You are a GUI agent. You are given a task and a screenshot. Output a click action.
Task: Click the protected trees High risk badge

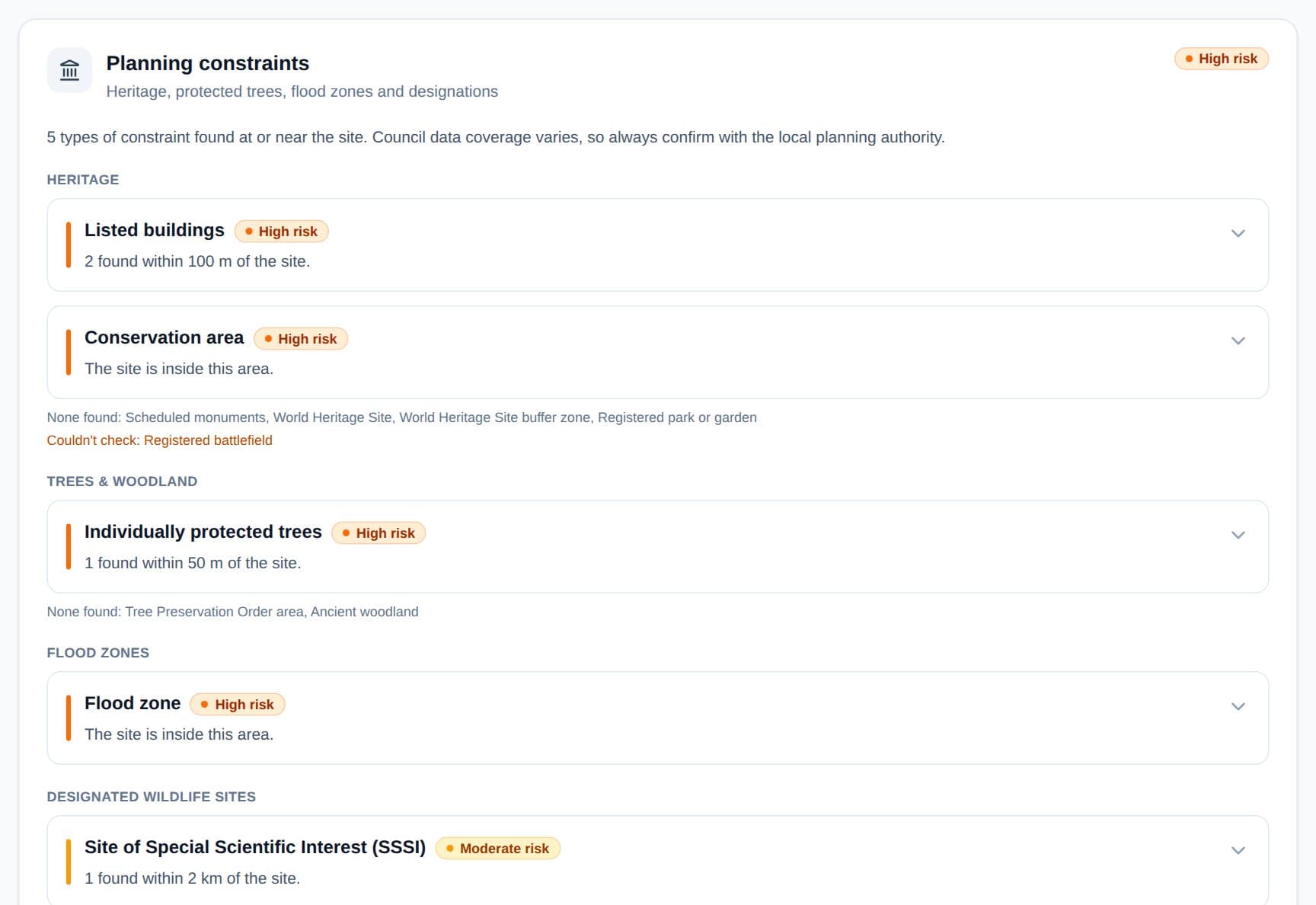379,533
